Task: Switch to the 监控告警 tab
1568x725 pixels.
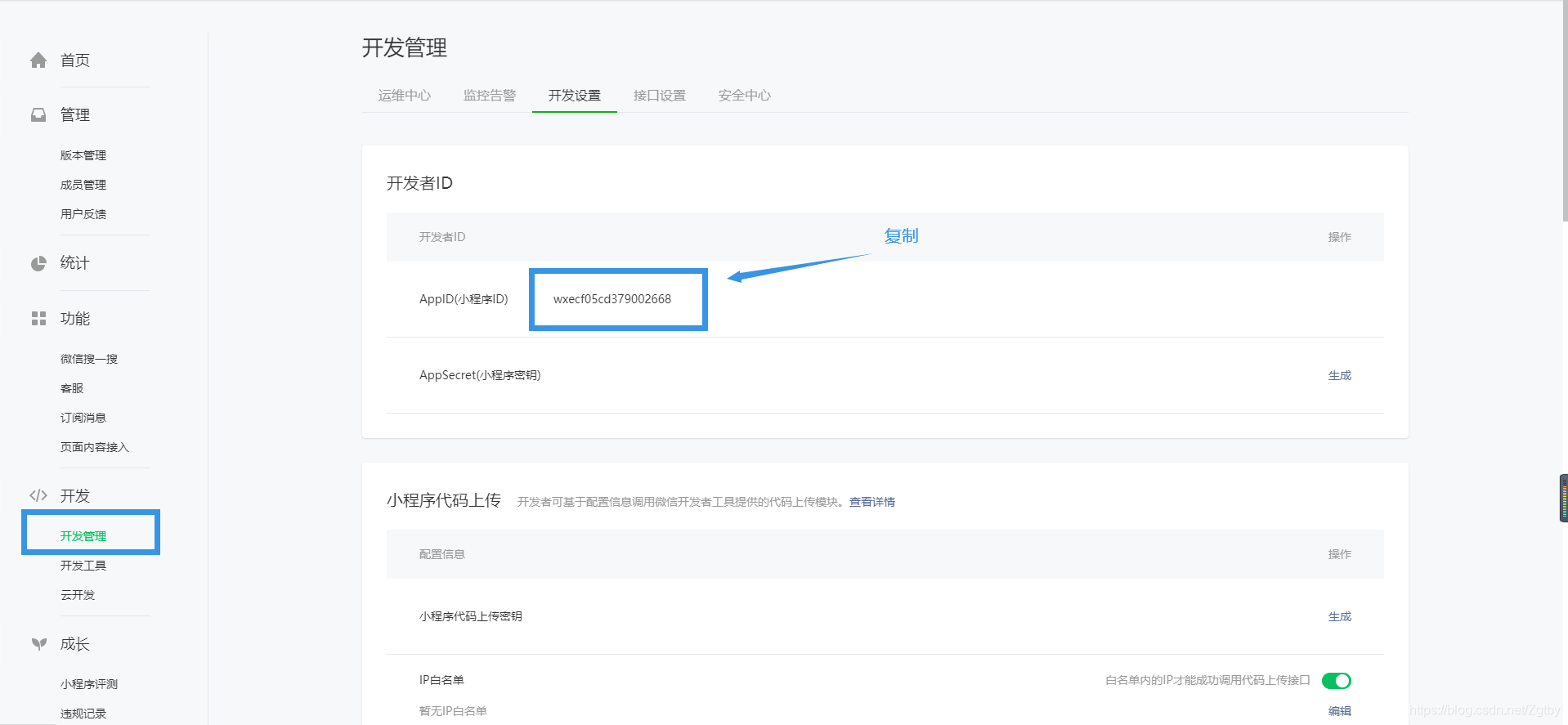Action: [x=490, y=96]
